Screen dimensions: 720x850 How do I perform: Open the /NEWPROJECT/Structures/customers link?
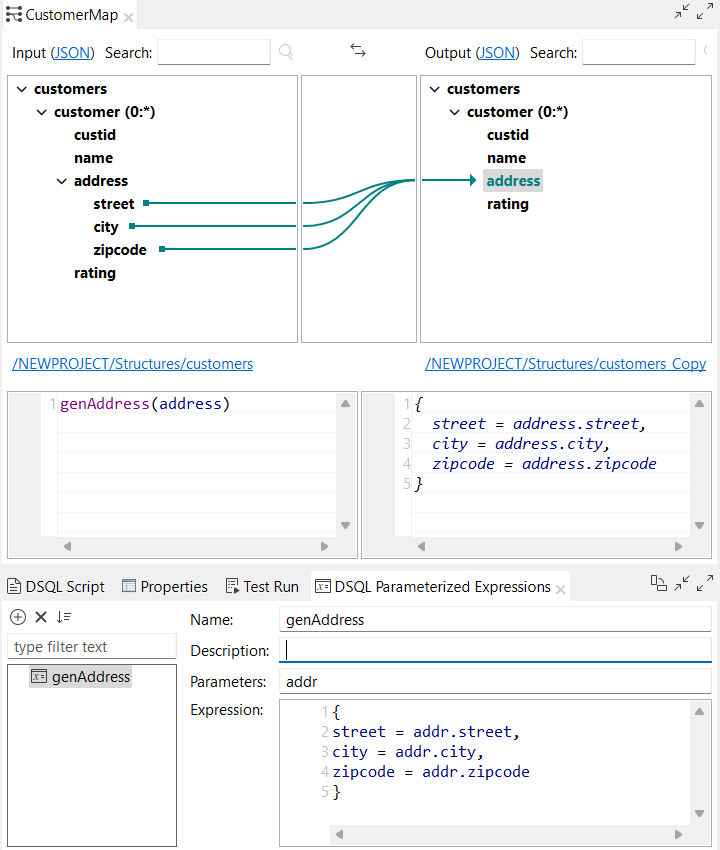click(132, 364)
